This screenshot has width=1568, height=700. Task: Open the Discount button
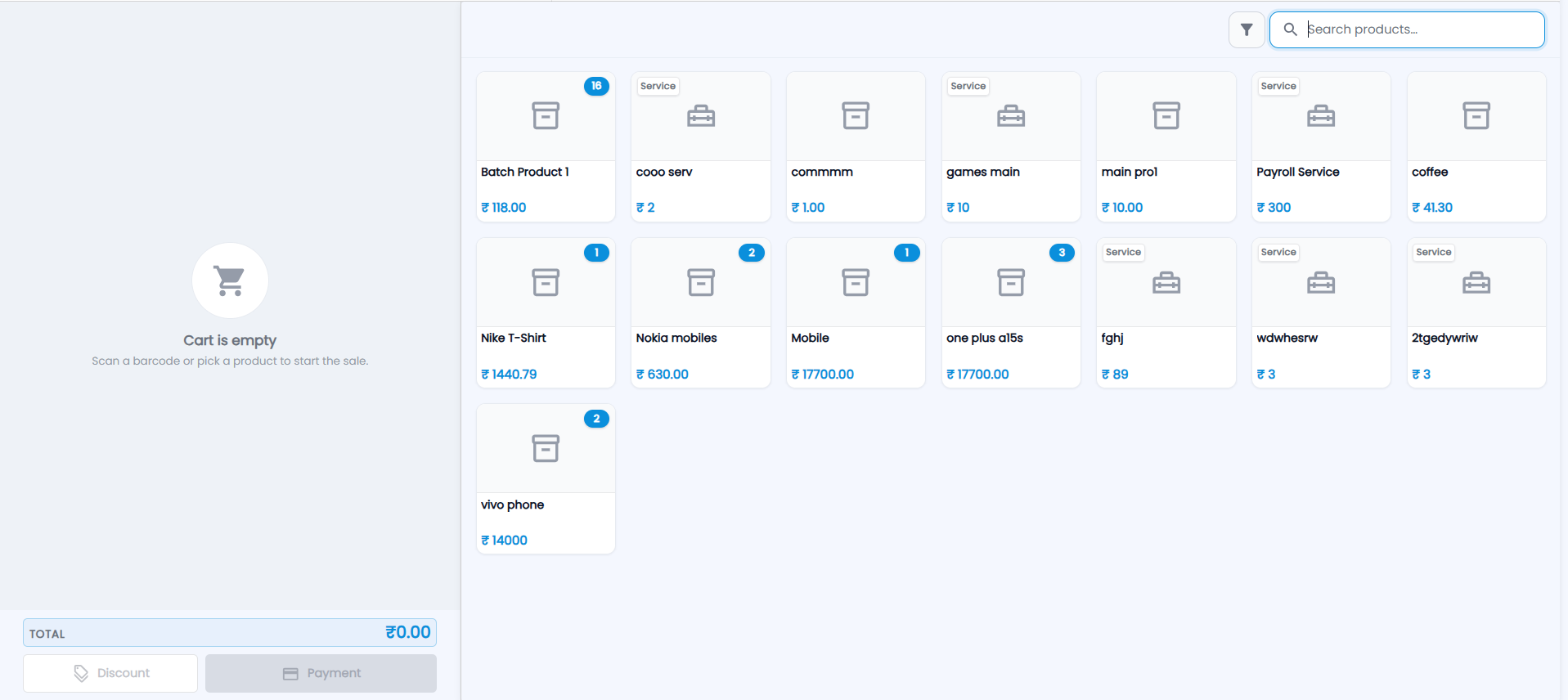(110, 673)
